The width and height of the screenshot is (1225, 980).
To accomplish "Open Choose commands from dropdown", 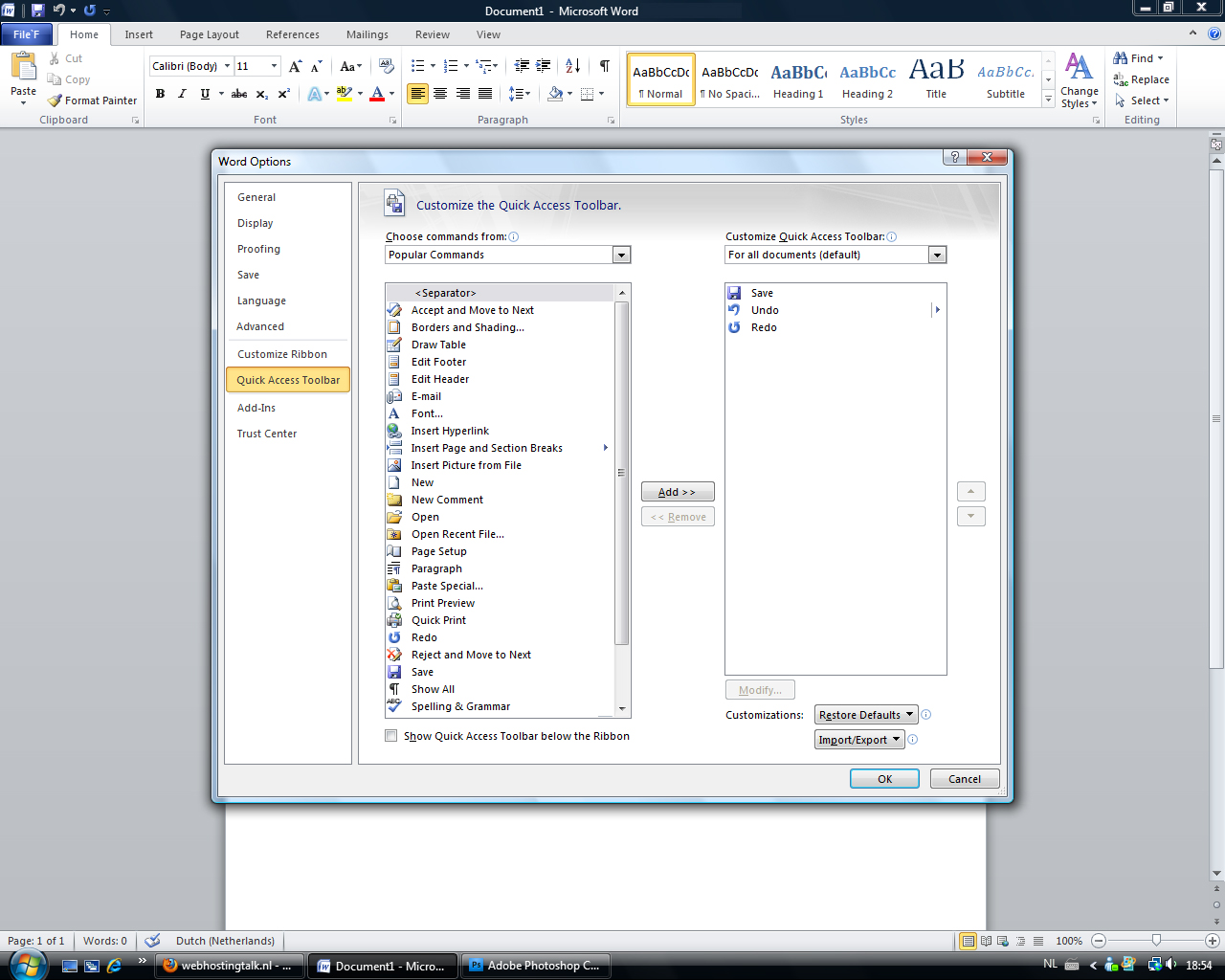I will point(507,255).
